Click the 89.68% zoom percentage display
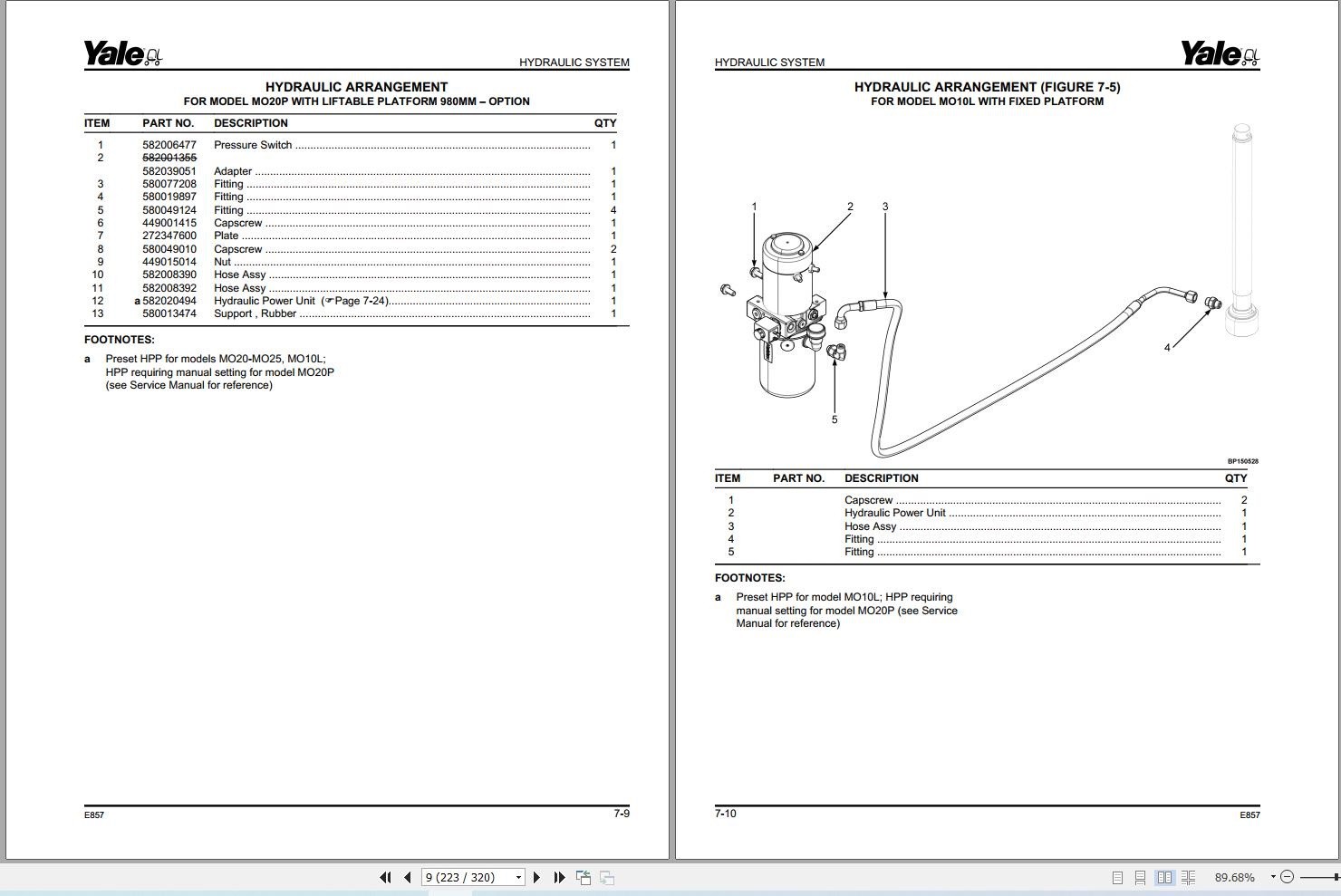The width and height of the screenshot is (1341, 896). (1234, 876)
